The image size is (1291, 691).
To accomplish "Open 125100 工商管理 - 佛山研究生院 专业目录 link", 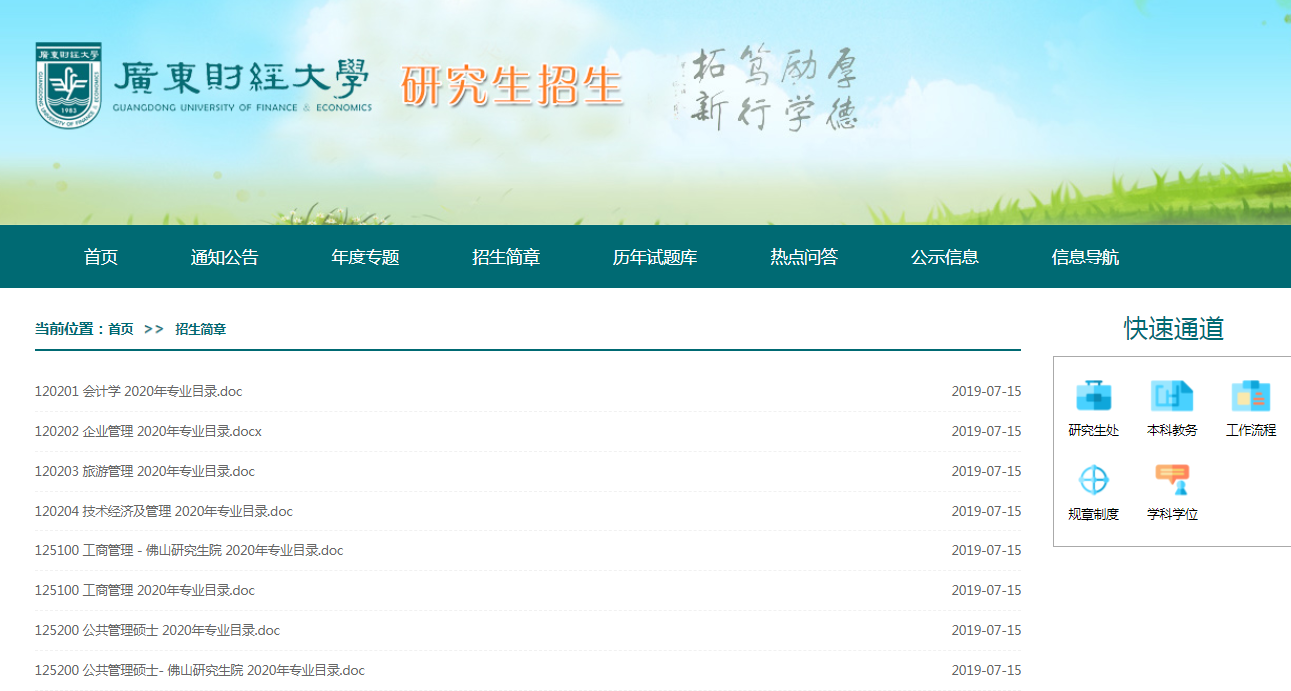I will click(x=189, y=550).
